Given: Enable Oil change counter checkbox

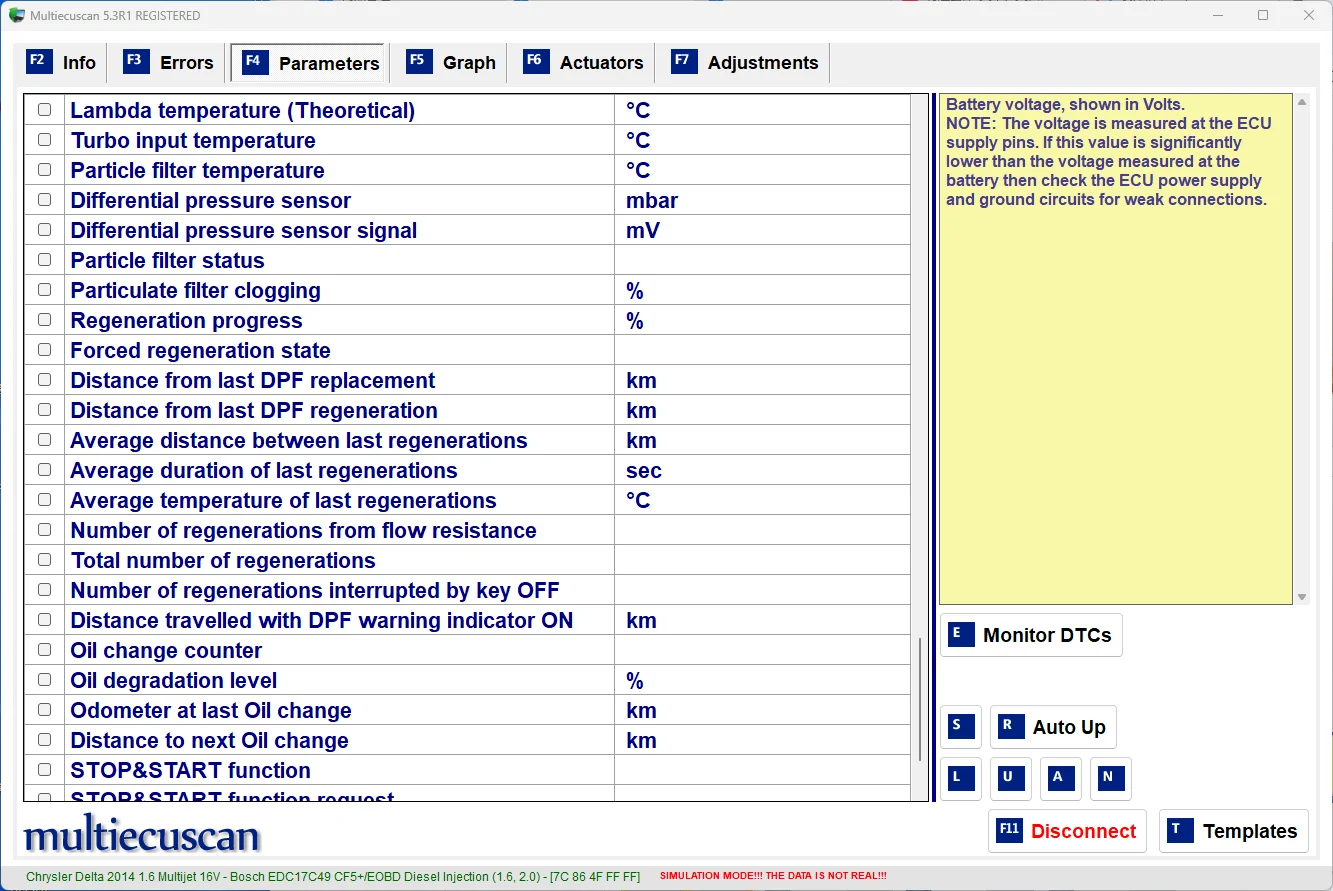Looking at the screenshot, I should point(44,650).
